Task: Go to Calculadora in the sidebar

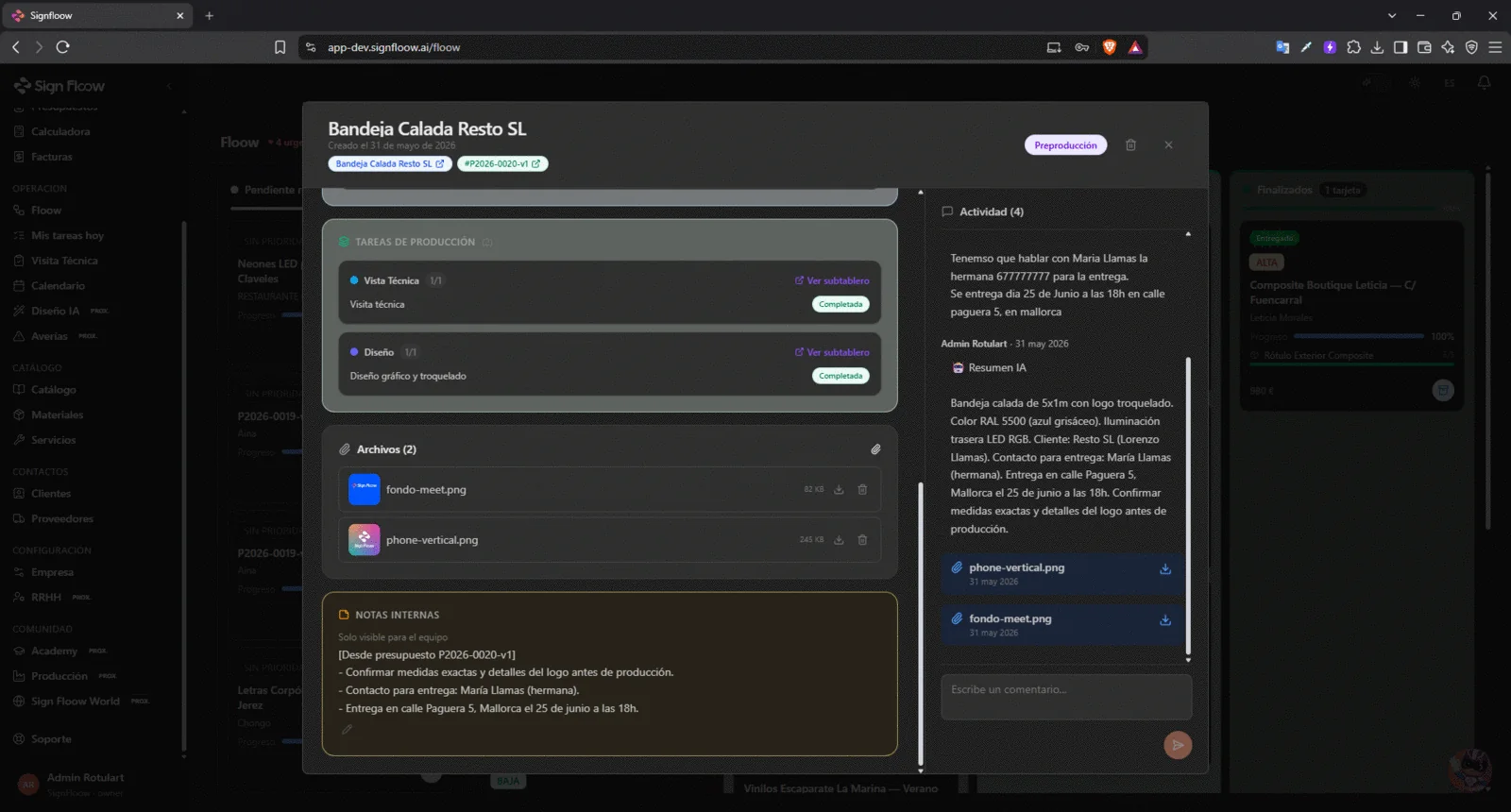Action: point(60,132)
